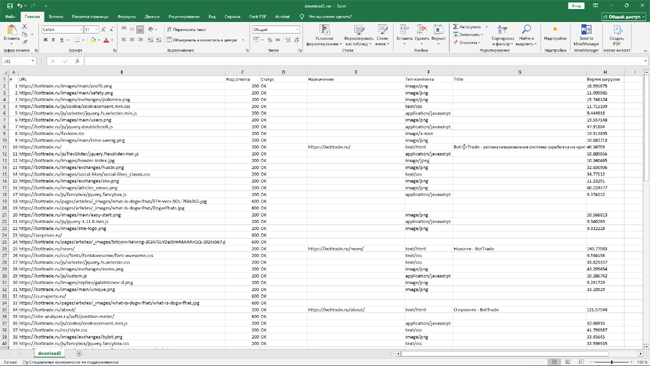The image size is (650, 366).
Task: Align text to top
Action: tap(124, 29)
